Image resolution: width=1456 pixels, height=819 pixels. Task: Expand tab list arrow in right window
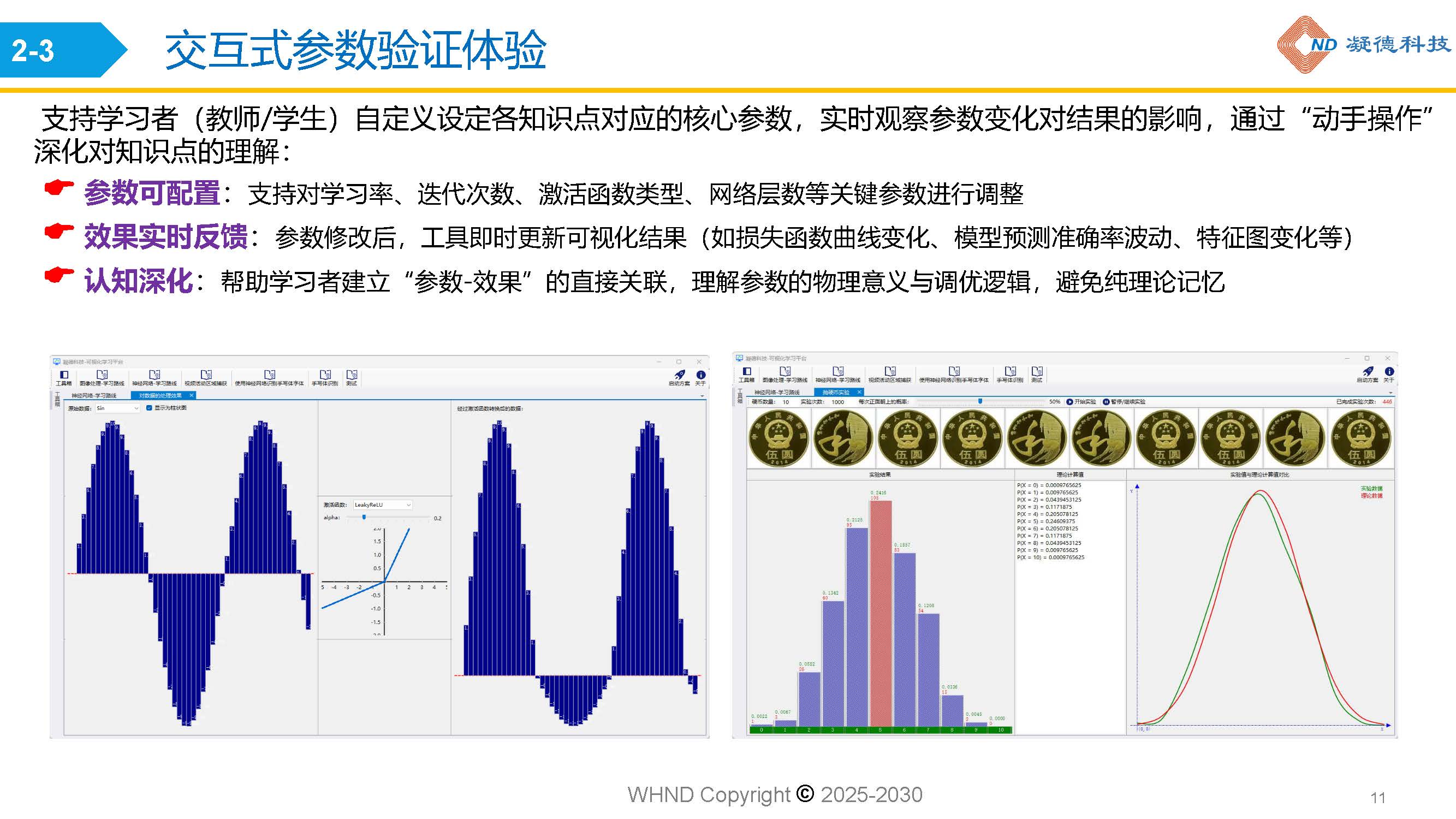(1390, 392)
